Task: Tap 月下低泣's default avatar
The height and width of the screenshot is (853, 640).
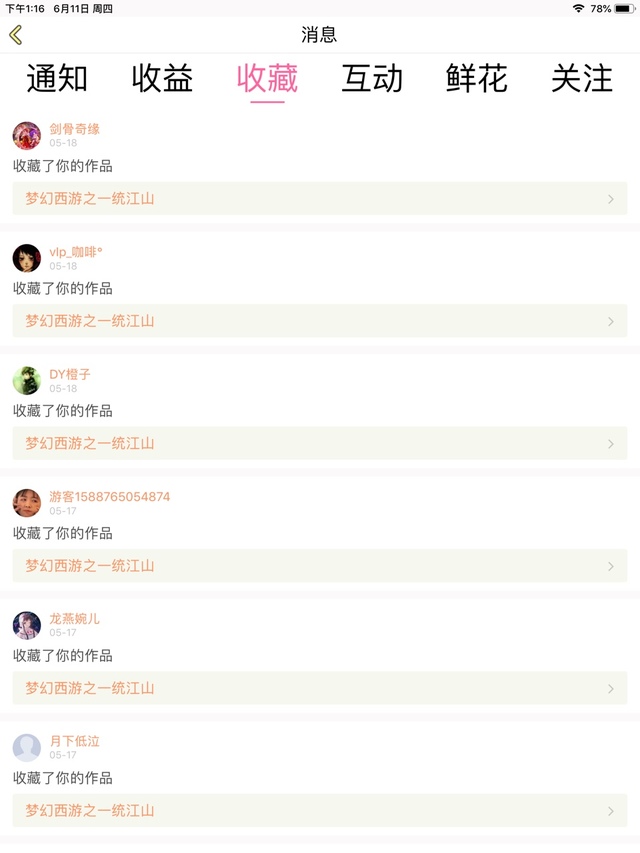Action: pyautogui.click(x=27, y=748)
